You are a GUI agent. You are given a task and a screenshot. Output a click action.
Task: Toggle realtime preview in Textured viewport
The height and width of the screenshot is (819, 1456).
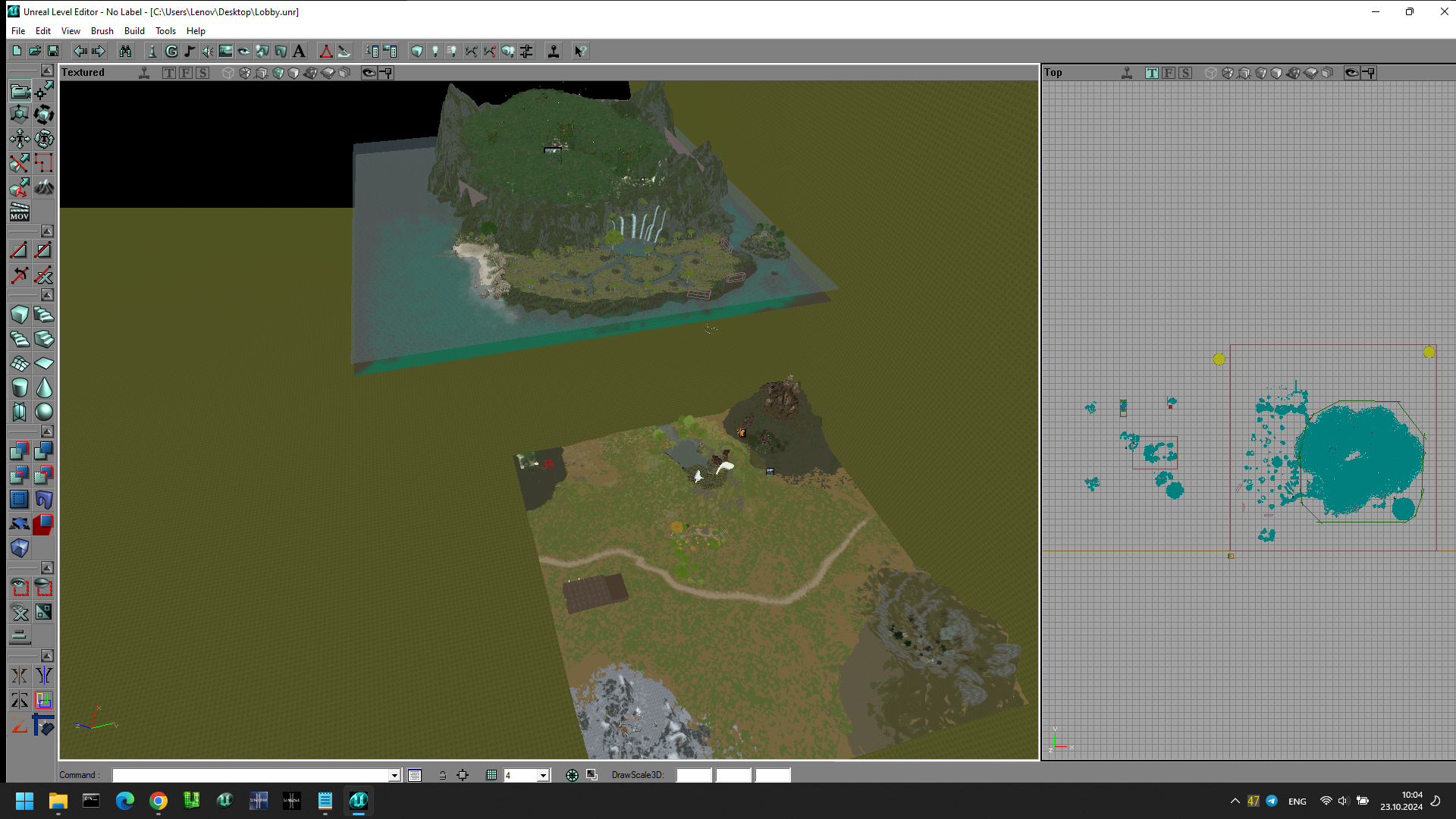click(144, 73)
